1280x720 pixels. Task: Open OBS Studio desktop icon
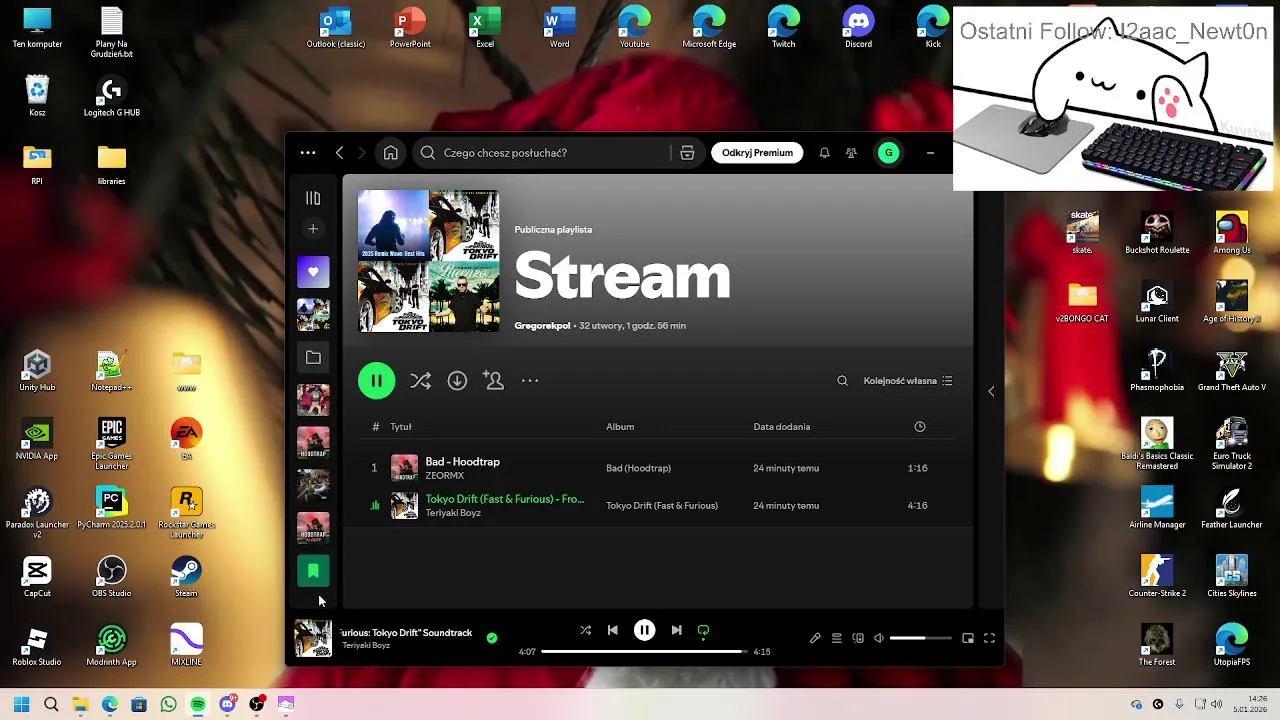tap(111, 577)
